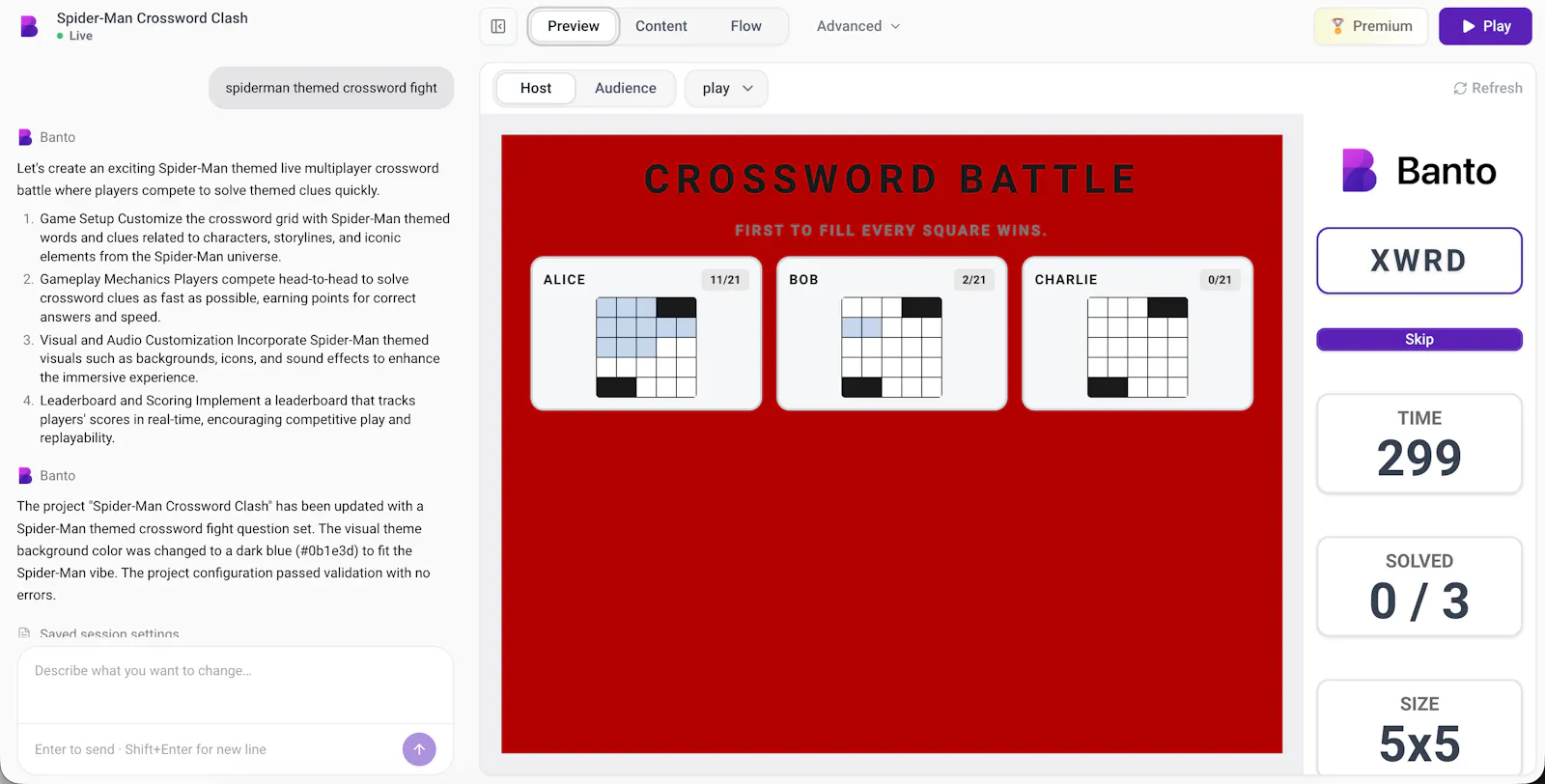This screenshot has height=784, width=1545.
Task: Click the 'Game Setup' list item
Action: (x=245, y=238)
